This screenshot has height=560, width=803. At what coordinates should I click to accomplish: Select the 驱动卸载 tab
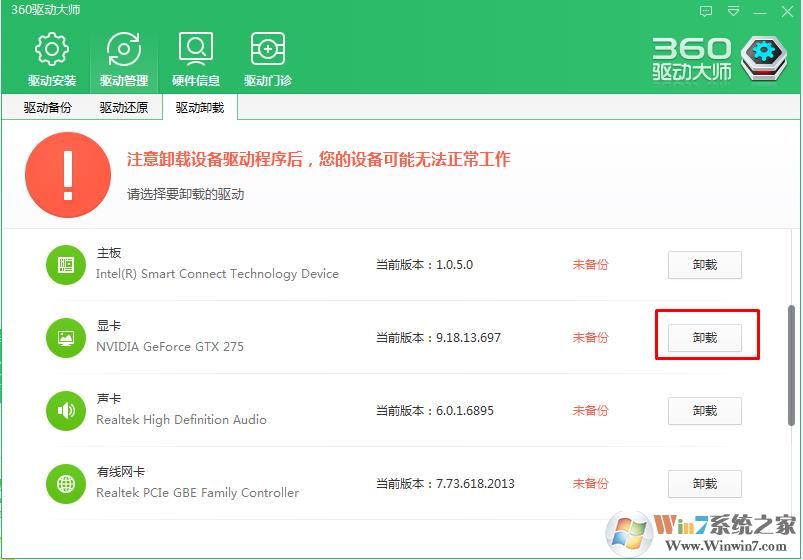(200, 107)
